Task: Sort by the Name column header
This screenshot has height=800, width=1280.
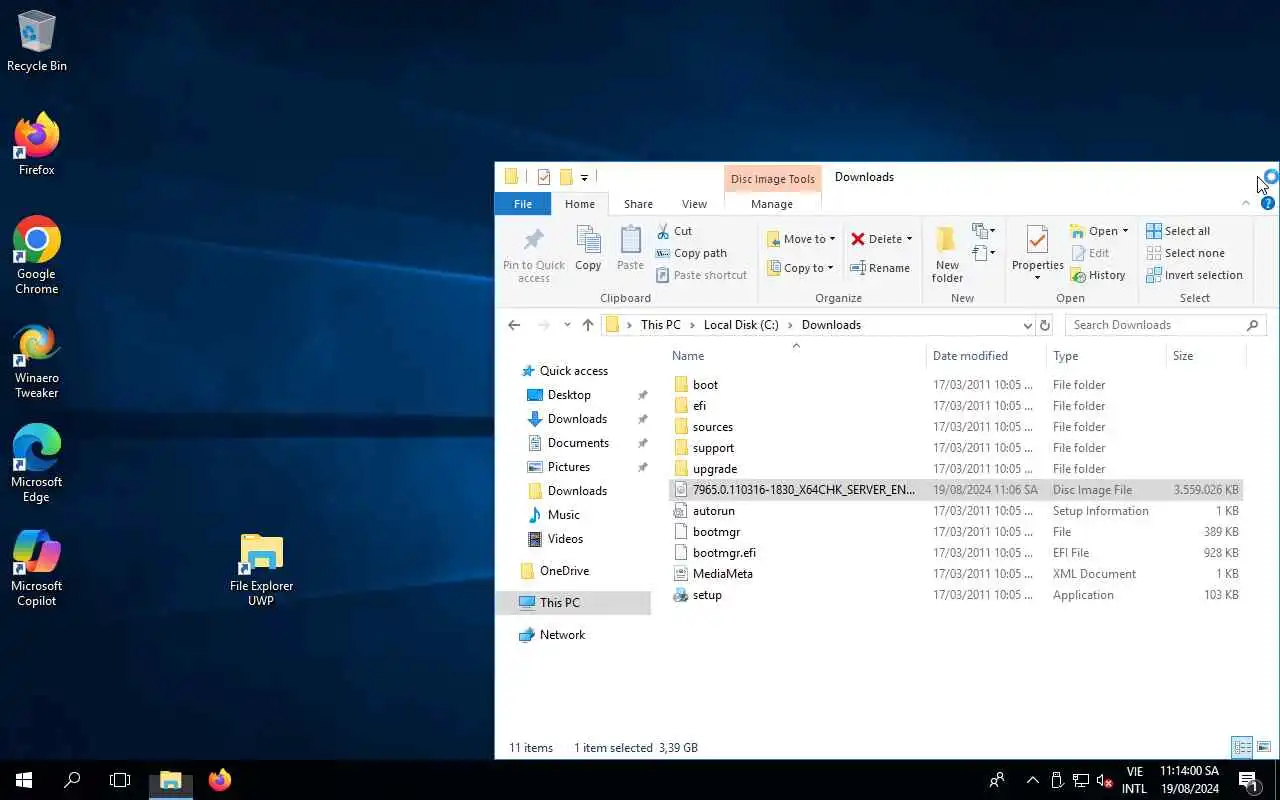Action: [796, 356]
